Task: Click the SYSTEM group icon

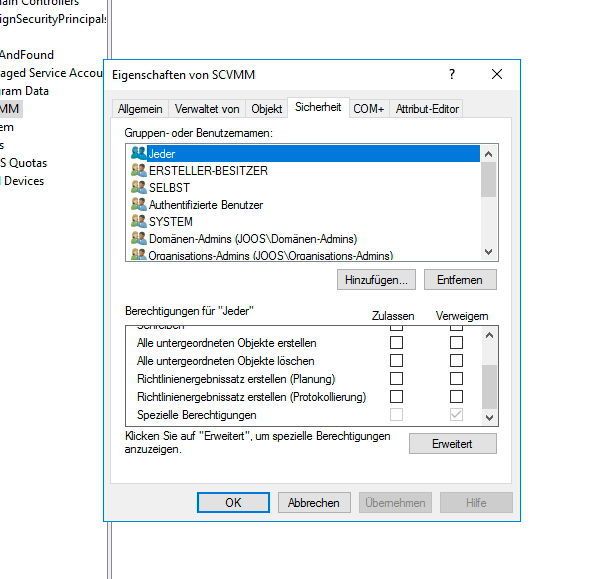Action: (139, 221)
